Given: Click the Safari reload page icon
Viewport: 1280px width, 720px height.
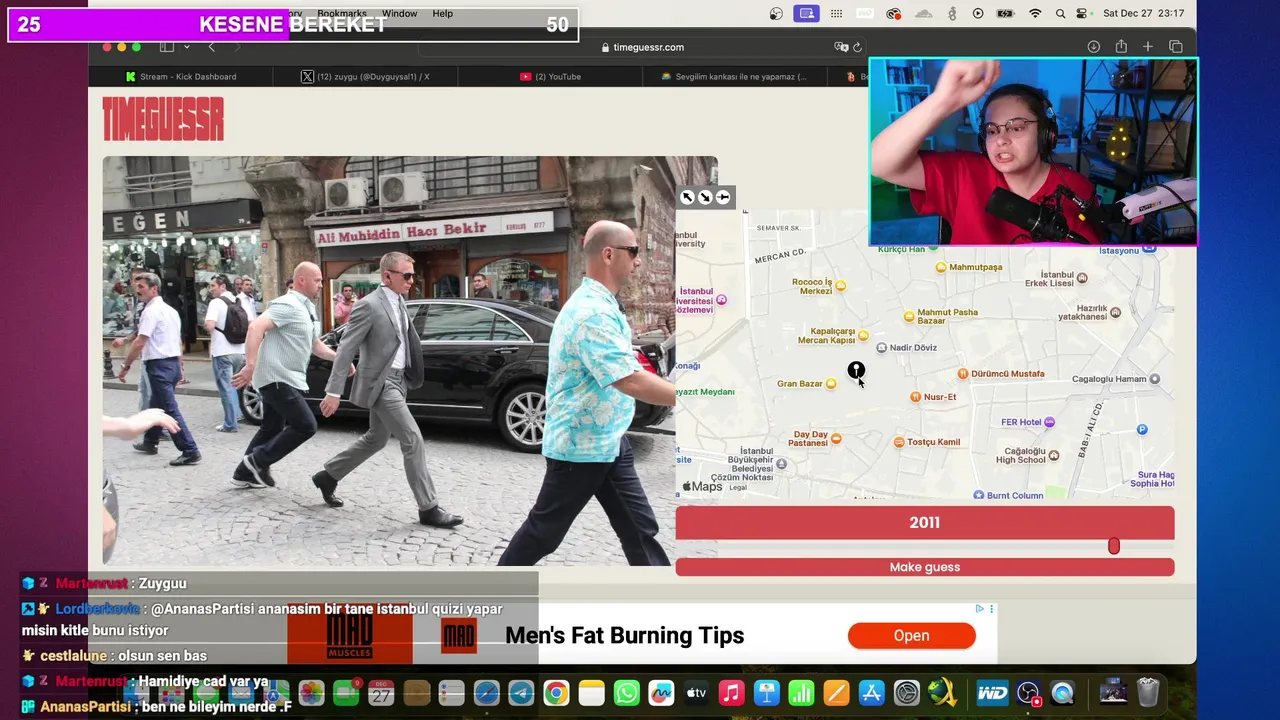Looking at the screenshot, I should coord(857,47).
